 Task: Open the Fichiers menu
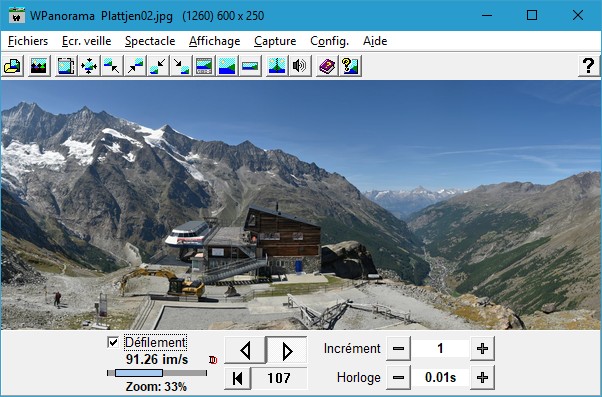point(28,41)
